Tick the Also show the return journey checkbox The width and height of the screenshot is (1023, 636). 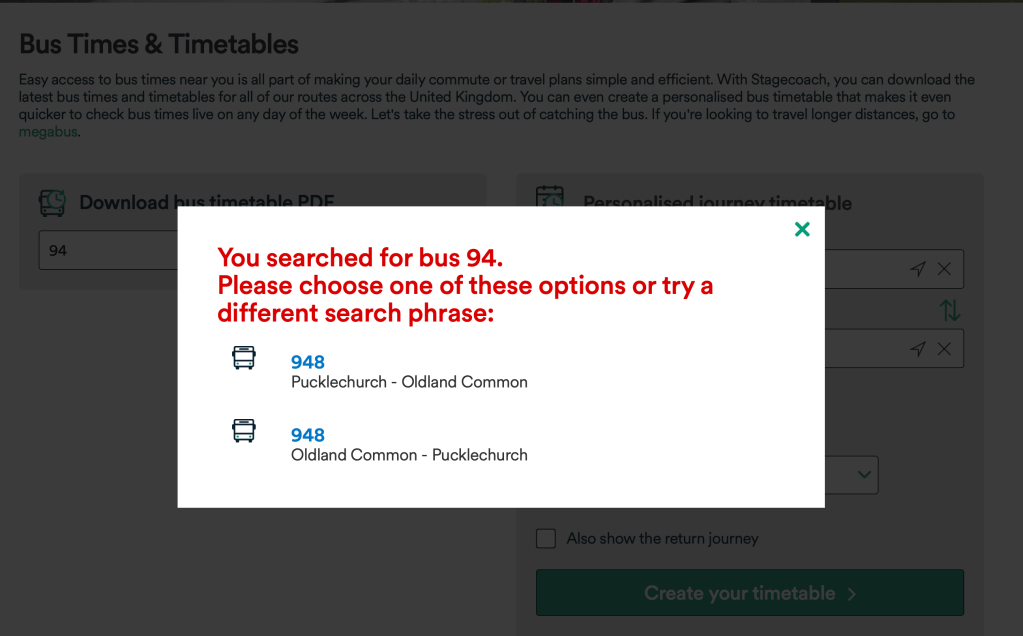546,539
